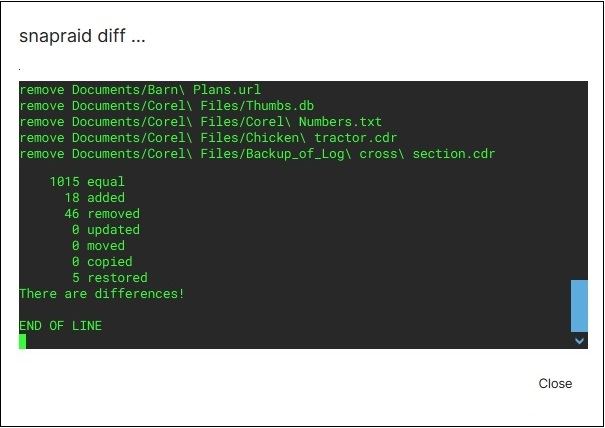The width and height of the screenshot is (605, 428).
Task: Select the '18 added' count line
Action: pos(95,198)
